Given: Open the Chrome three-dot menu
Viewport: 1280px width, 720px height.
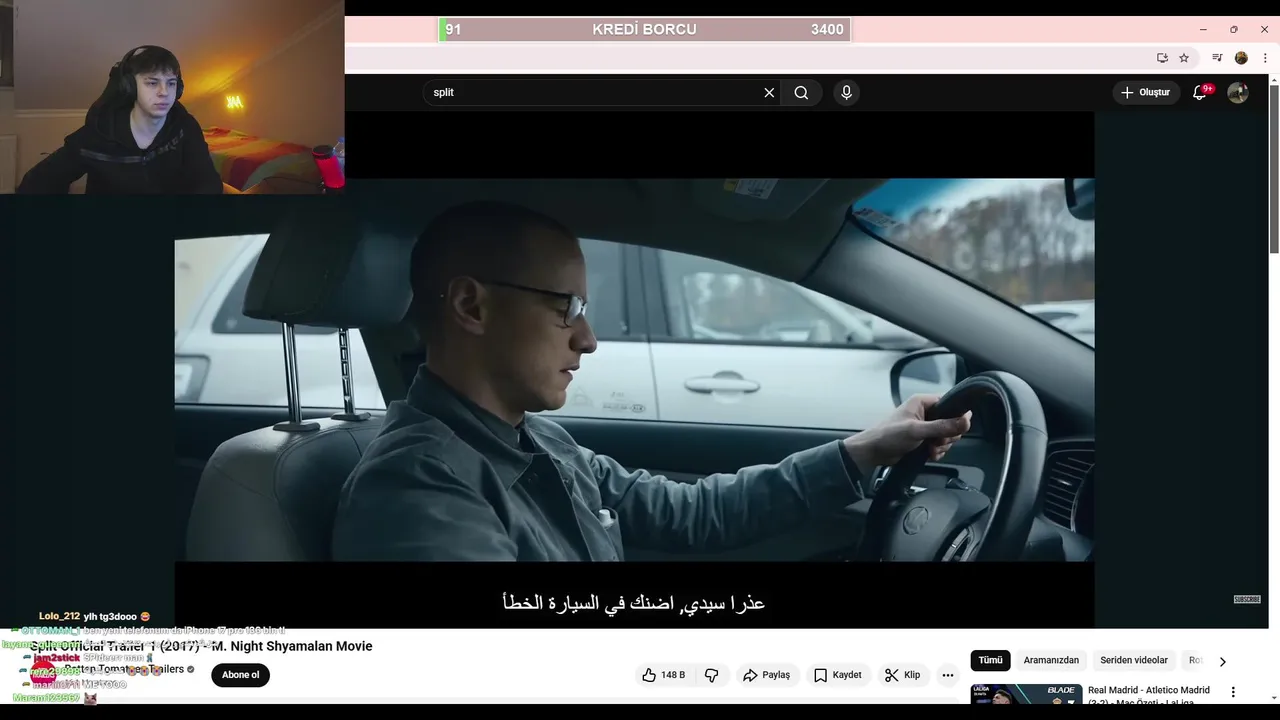Looking at the screenshot, I should pyautogui.click(x=1263, y=58).
